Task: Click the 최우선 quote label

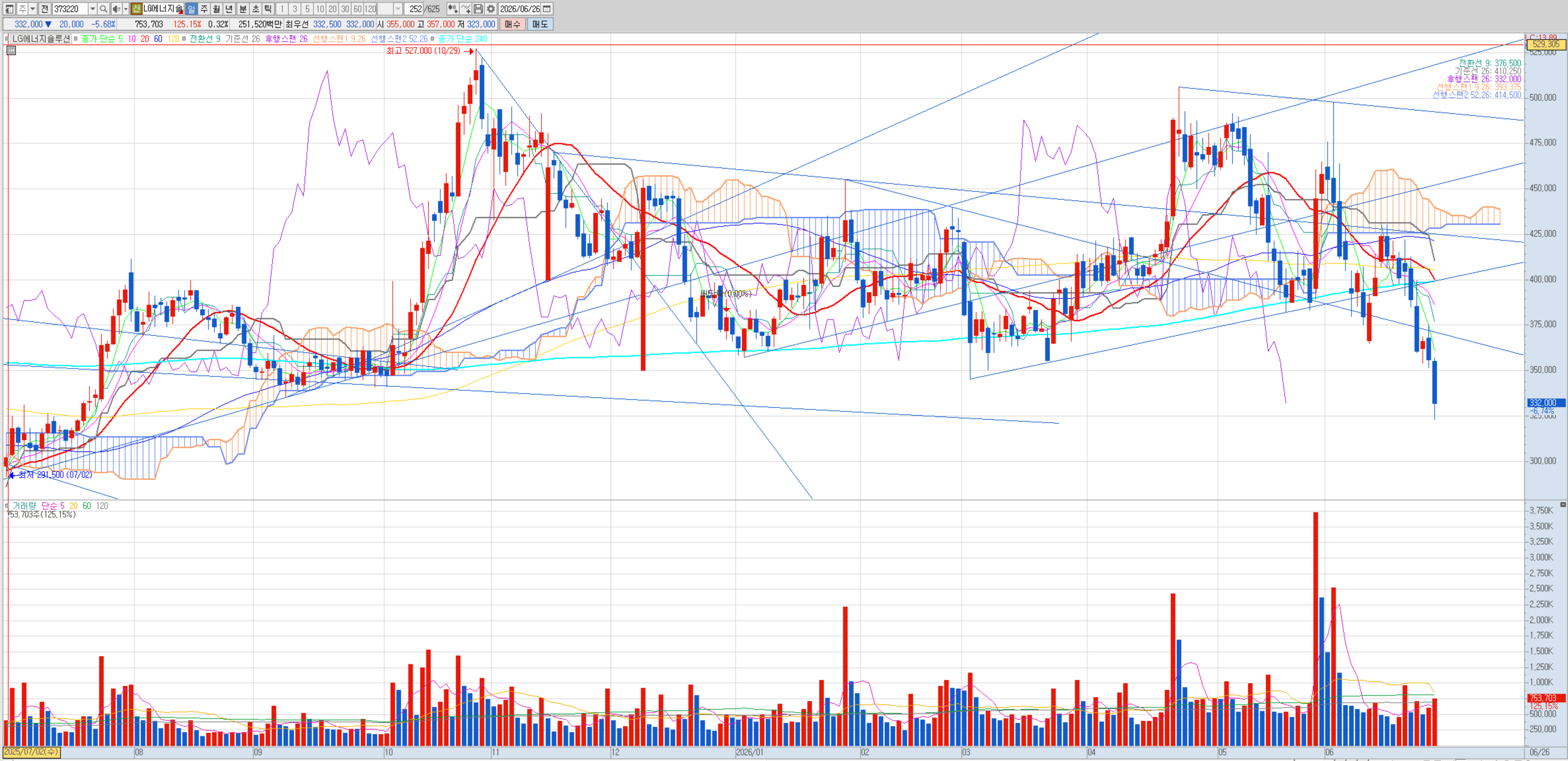Action: [297, 24]
